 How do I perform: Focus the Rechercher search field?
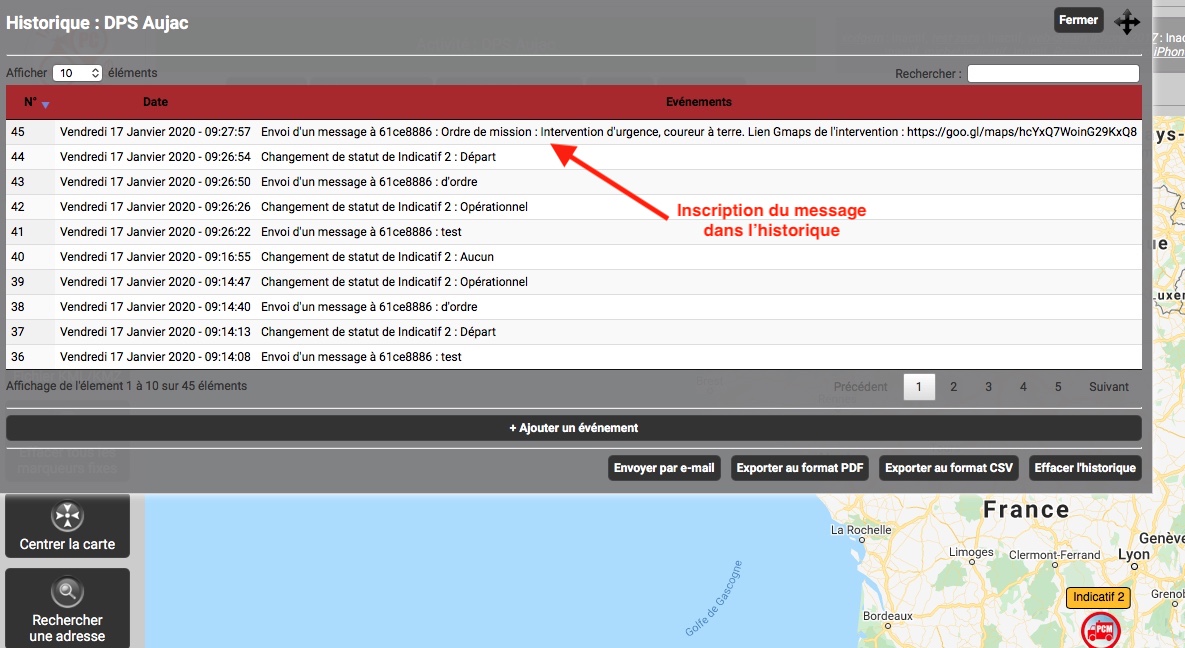(x=1053, y=73)
